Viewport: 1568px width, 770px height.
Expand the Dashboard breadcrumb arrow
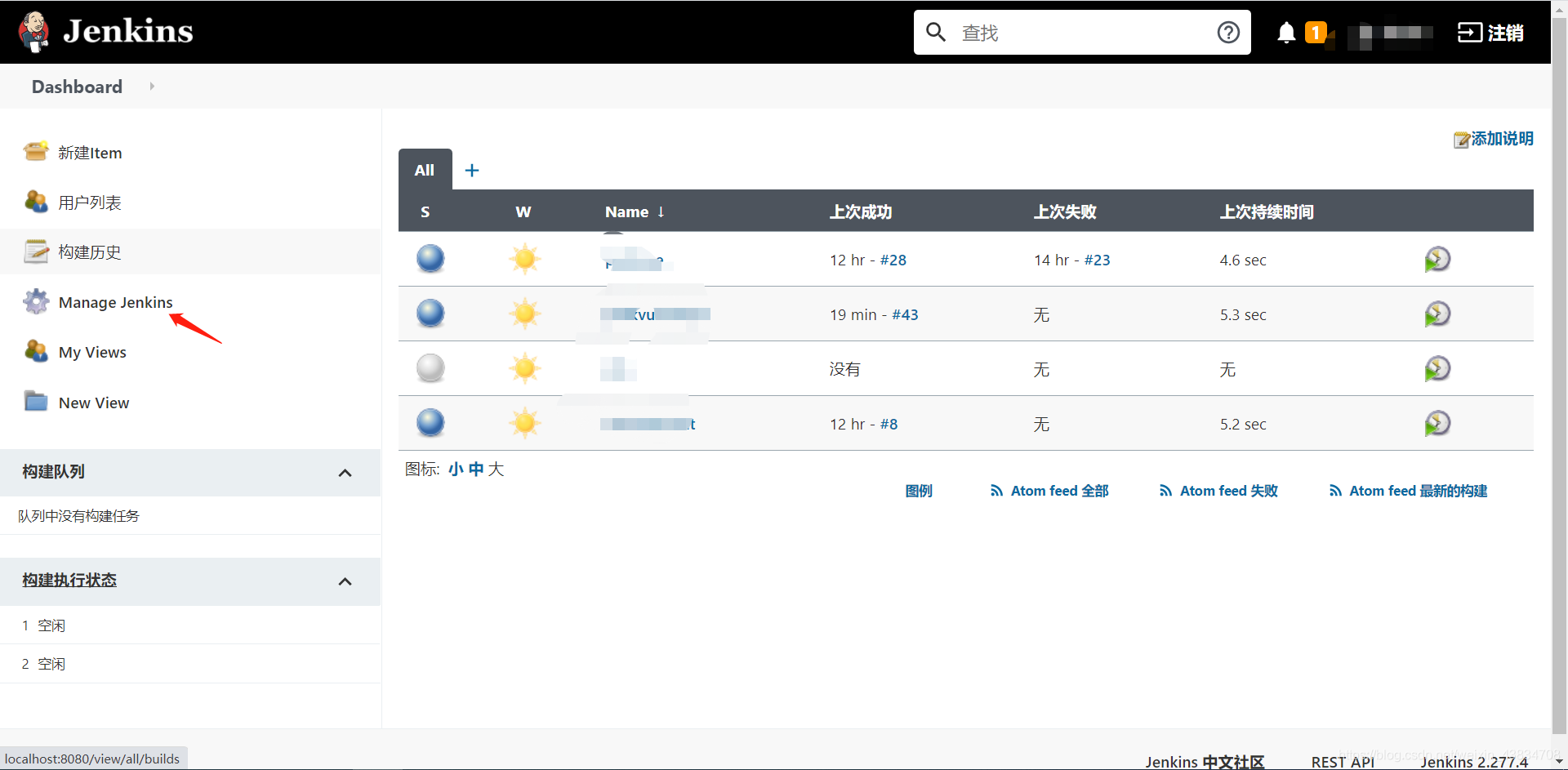[x=152, y=87]
